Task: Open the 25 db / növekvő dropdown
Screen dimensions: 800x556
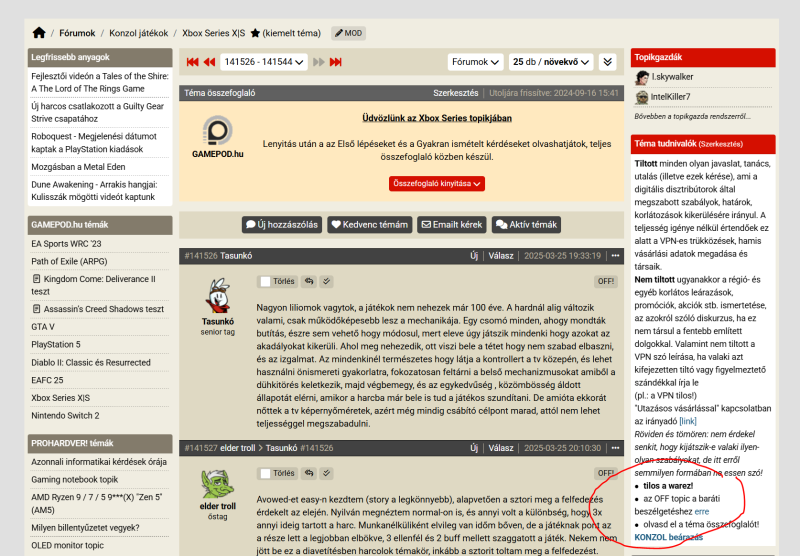Action: (x=551, y=62)
